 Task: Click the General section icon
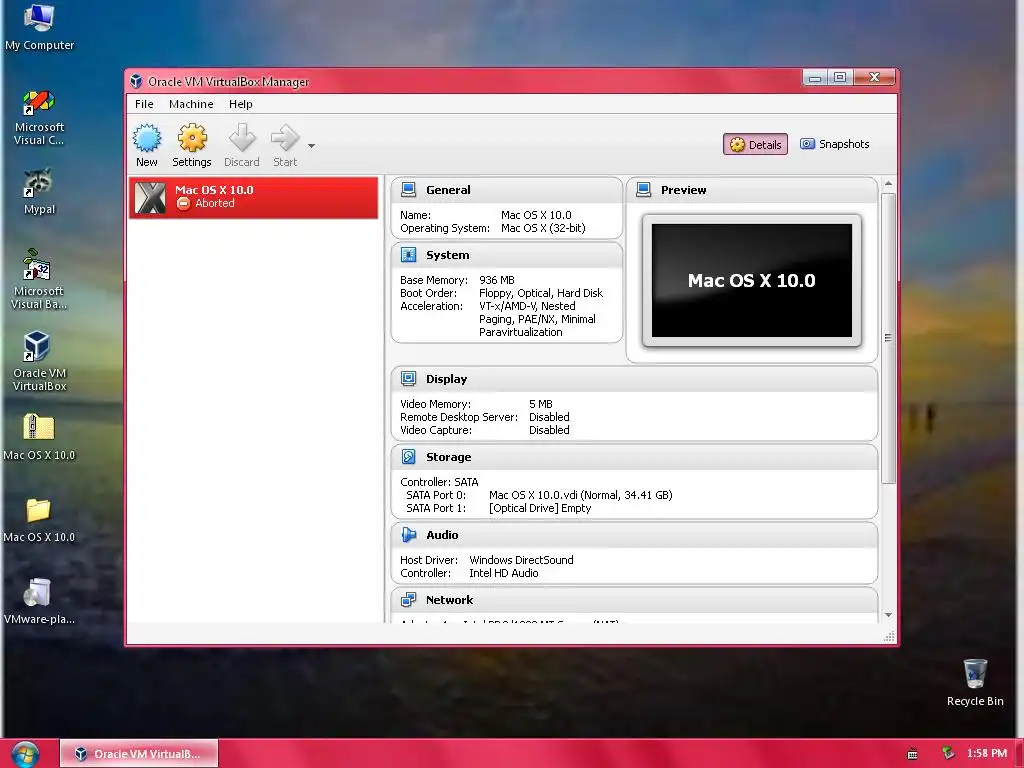tap(409, 189)
